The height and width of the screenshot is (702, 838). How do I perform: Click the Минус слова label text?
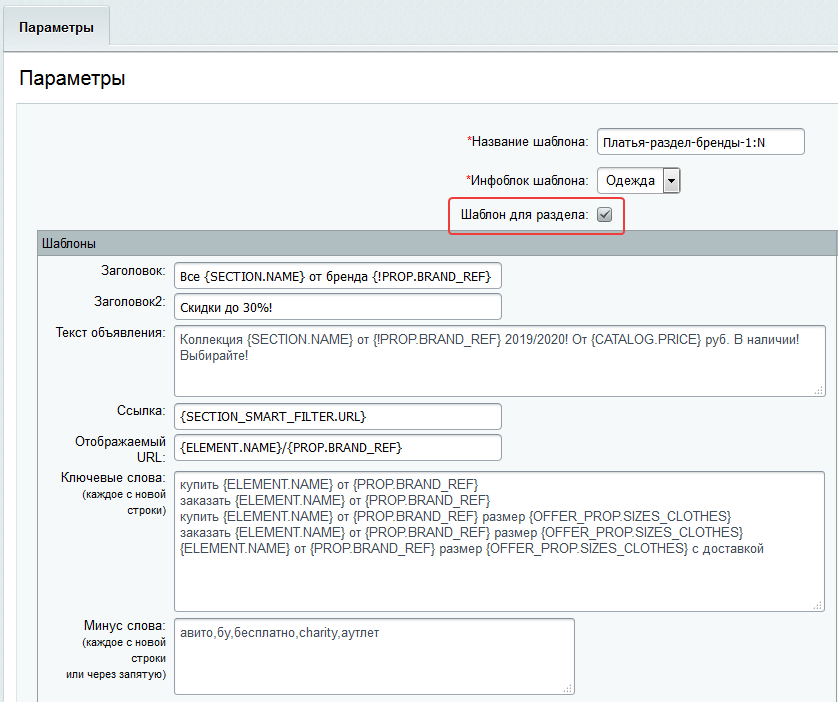(125, 626)
